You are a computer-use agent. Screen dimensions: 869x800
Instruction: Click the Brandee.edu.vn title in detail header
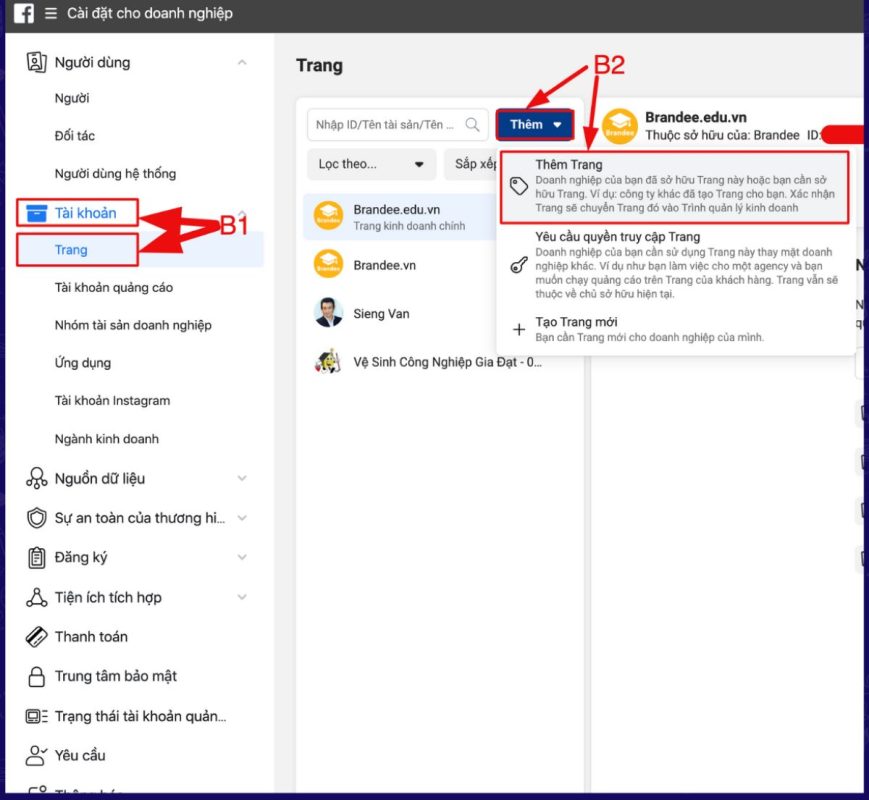click(696, 118)
